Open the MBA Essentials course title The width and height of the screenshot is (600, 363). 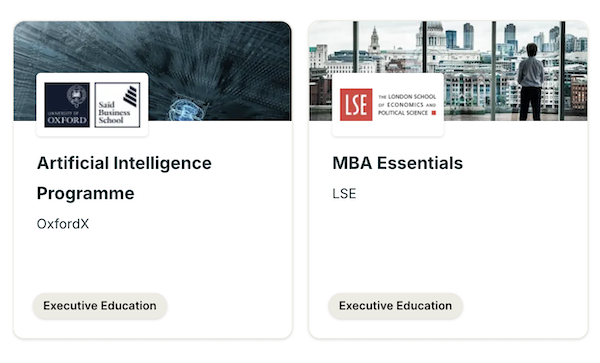tap(398, 163)
